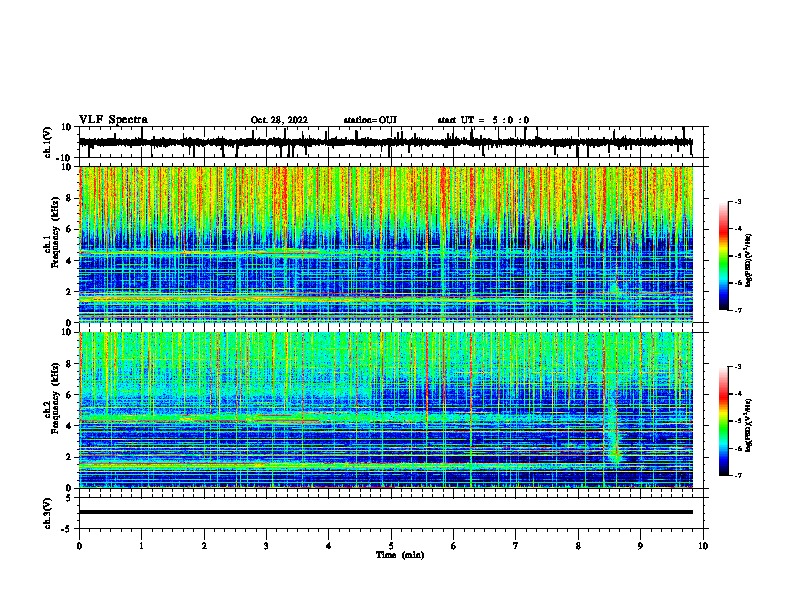Image resolution: width=792 pixels, height=612 pixels.
Task: Click the ch.2 color scale bar
Action: pyautogui.click(x=724, y=421)
